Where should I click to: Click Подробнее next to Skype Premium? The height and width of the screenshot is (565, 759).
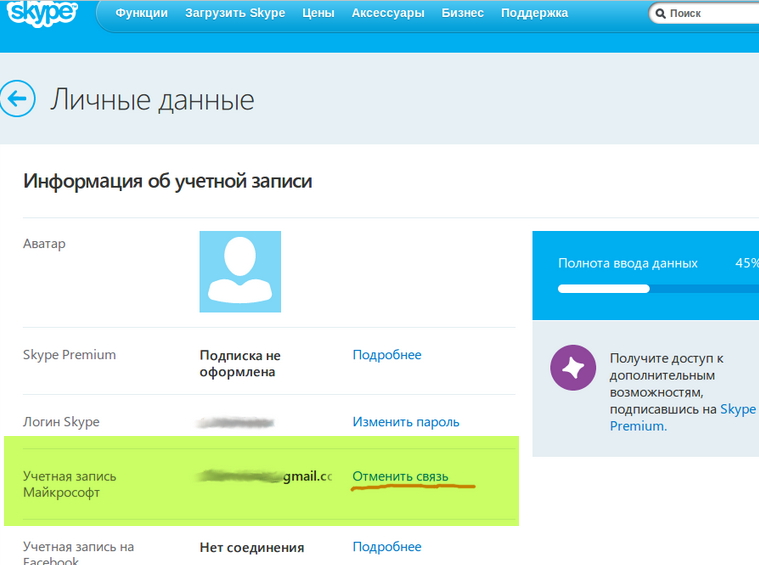[387, 355]
